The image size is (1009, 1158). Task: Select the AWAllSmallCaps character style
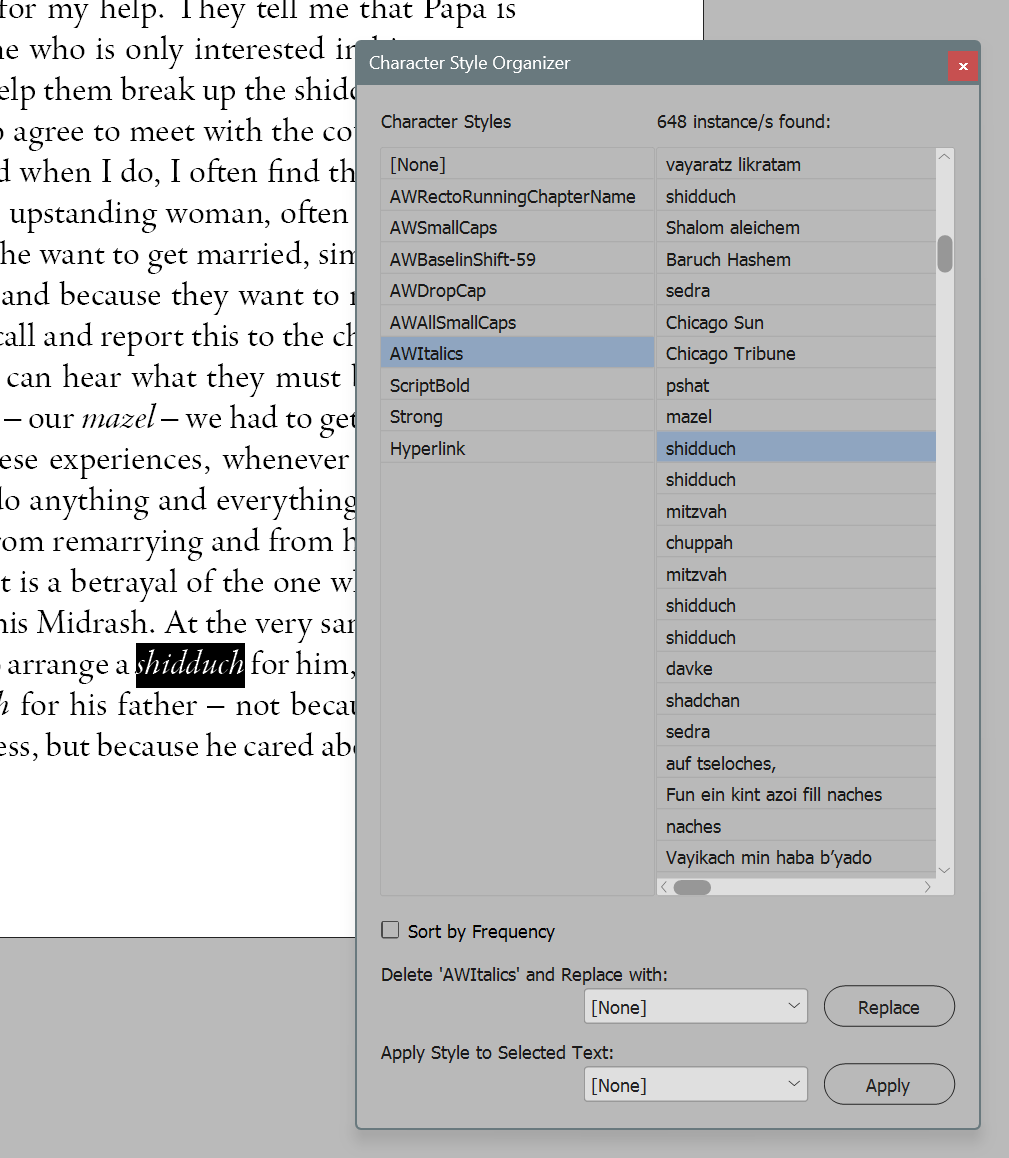pos(517,322)
